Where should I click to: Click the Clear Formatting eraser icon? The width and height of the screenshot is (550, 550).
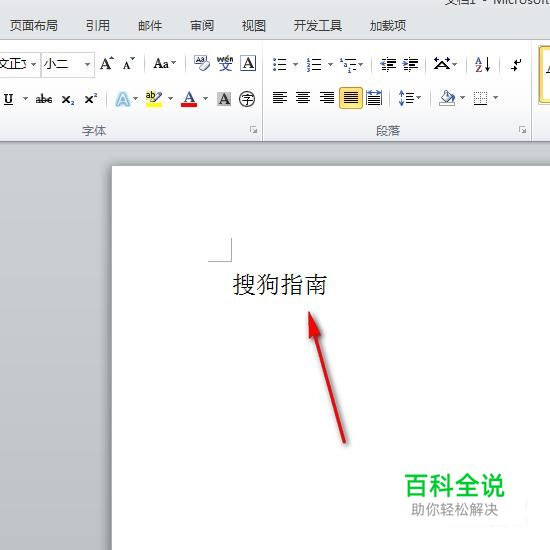coord(202,63)
